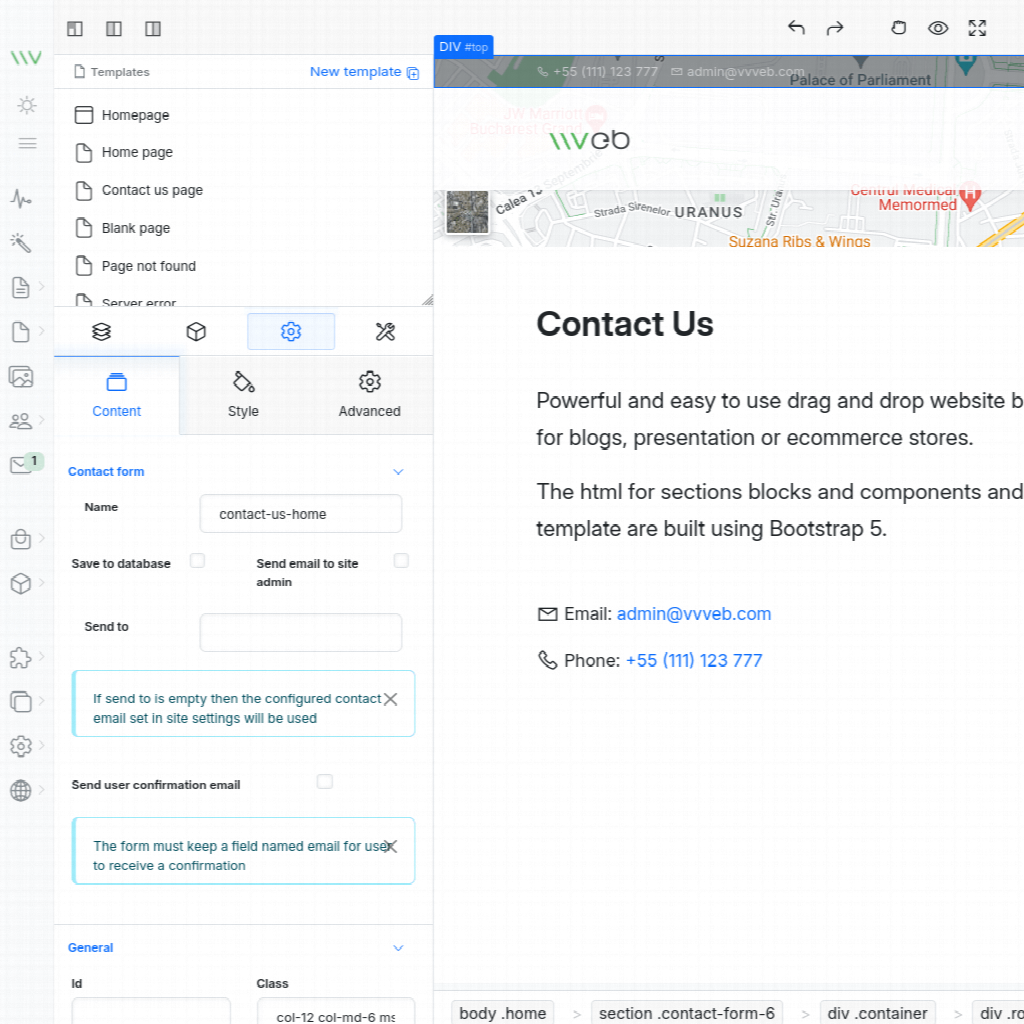Image resolution: width=1024 pixels, height=1024 pixels.
Task: Open the globe icon in sidebar
Action: tap(21, 791)
